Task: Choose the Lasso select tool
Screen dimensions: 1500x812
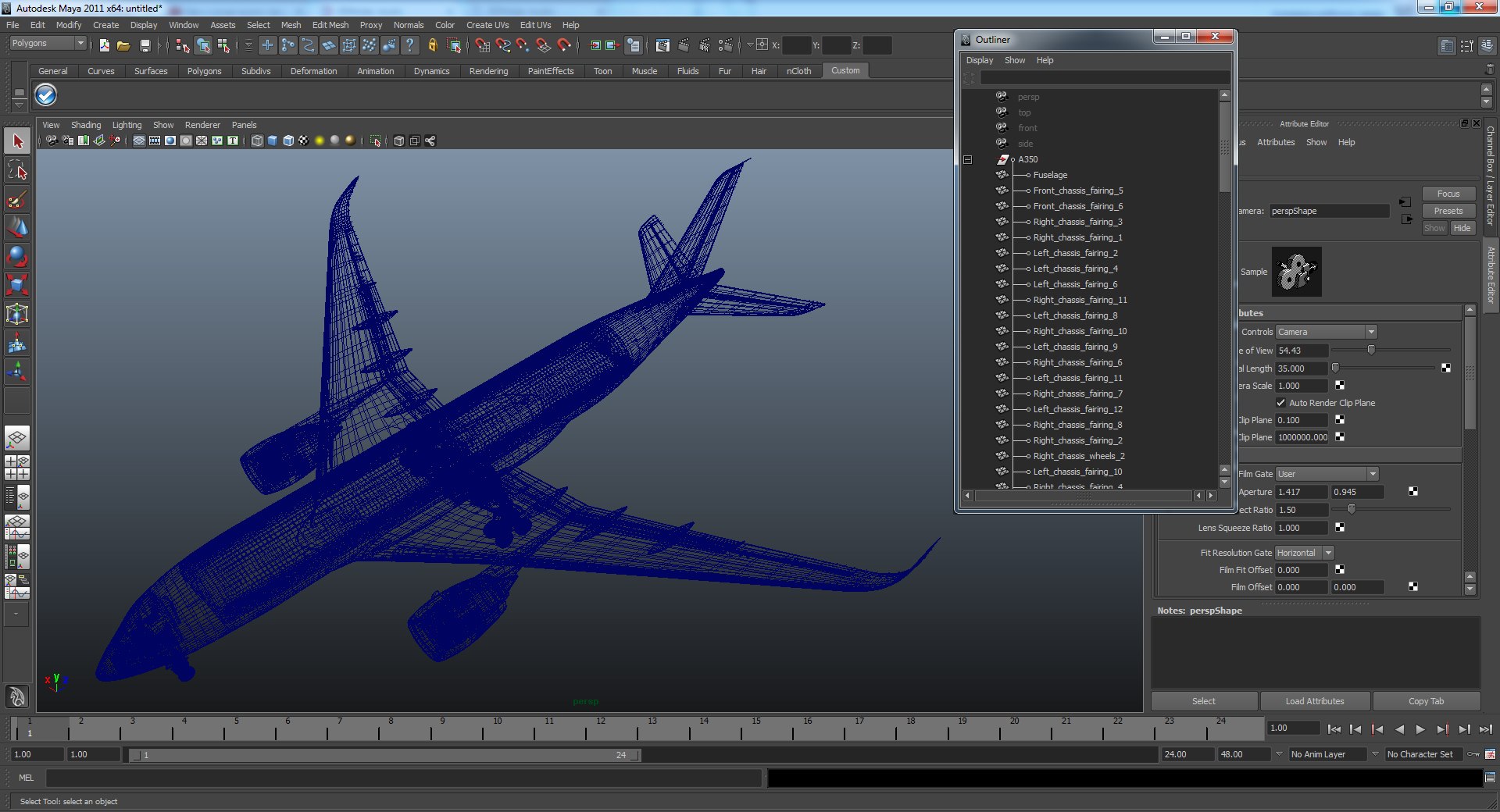Action: point(17,170)
